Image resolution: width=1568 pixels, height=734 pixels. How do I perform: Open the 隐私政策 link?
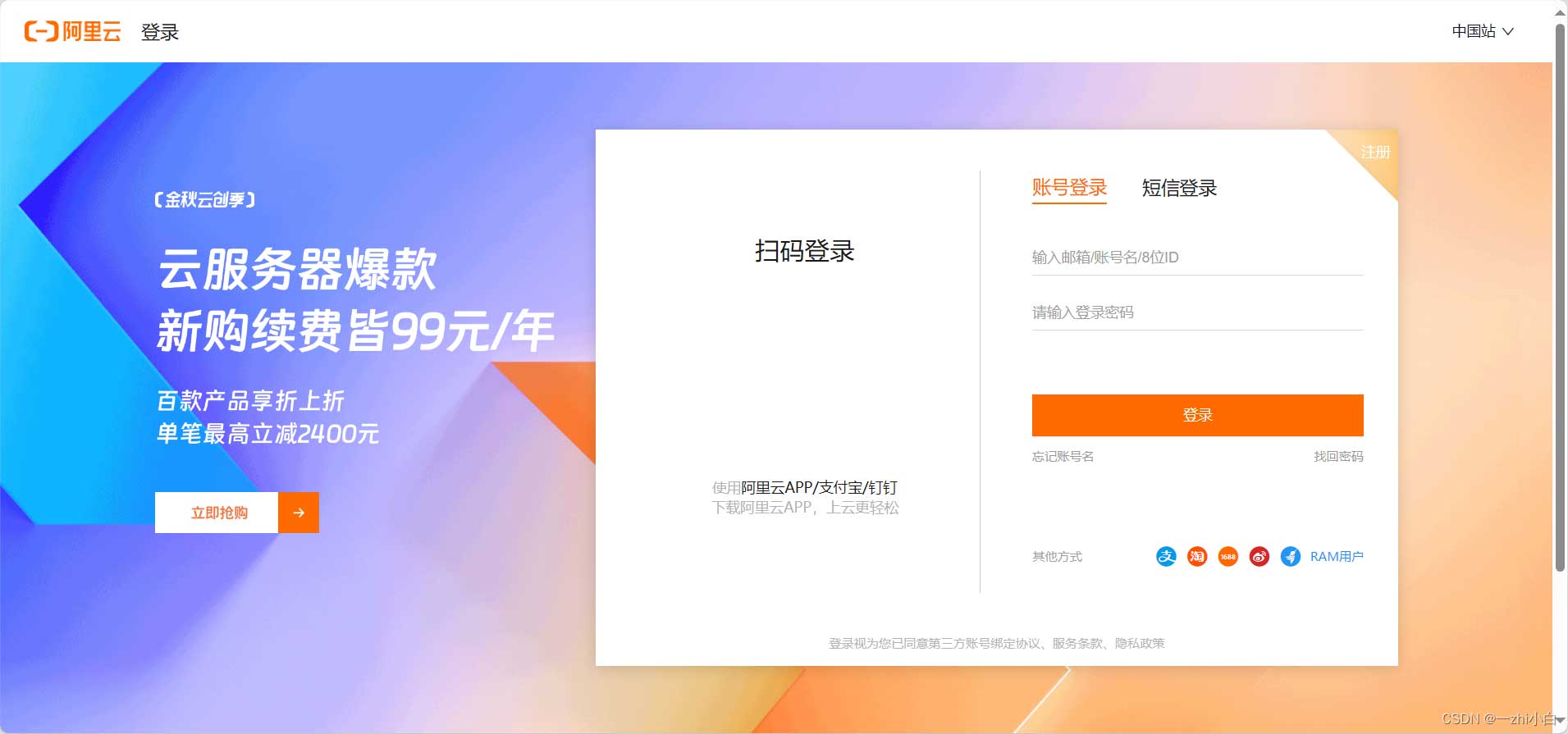tap(1140, 644)
